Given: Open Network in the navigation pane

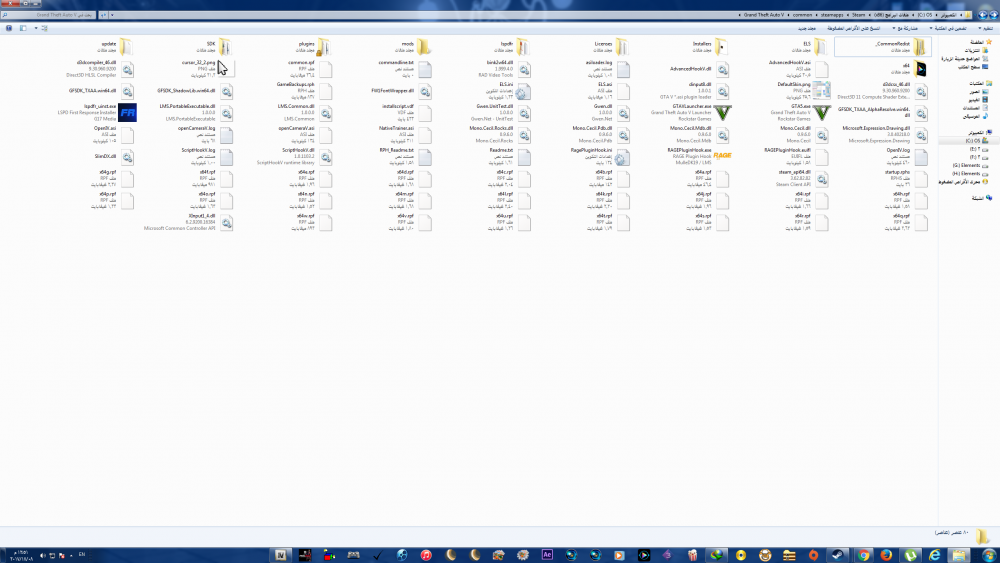Looking at the screenshot, I should click(x=982, y=198).
